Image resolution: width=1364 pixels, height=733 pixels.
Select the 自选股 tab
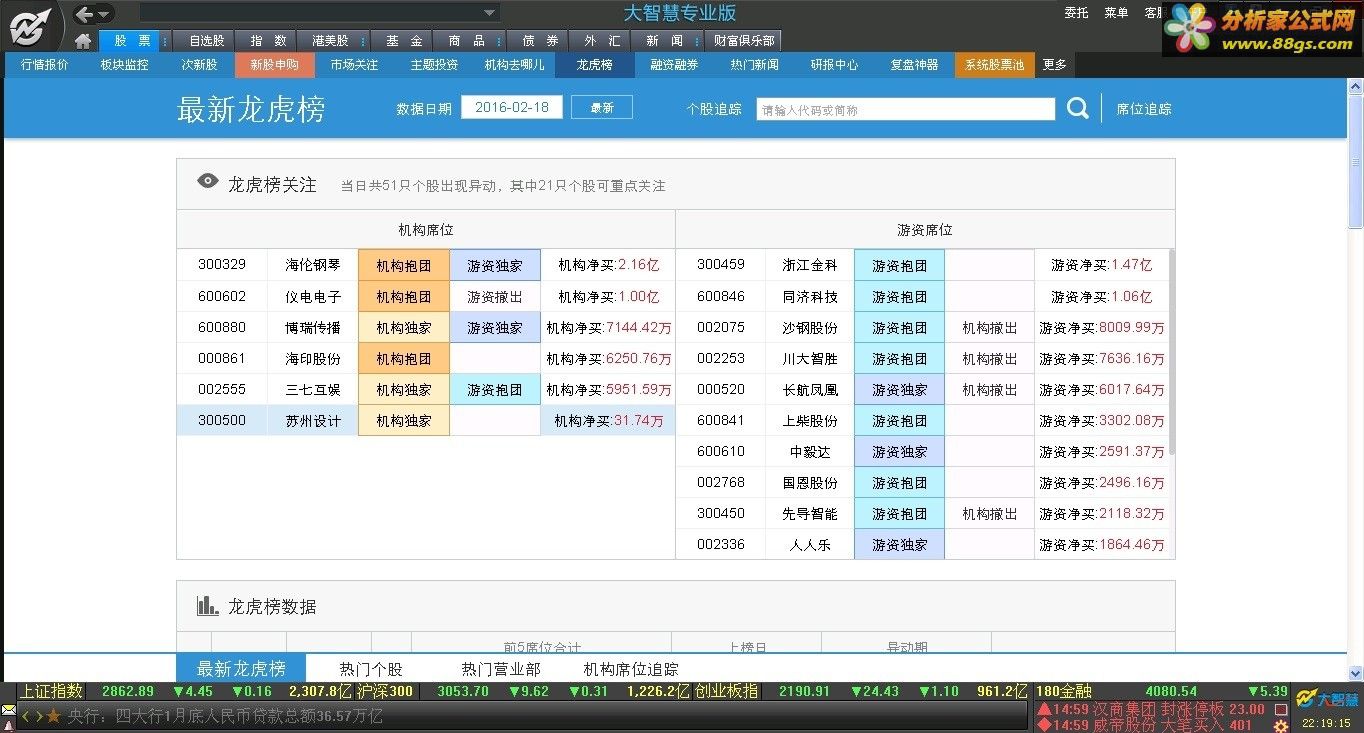click(206, 41)
